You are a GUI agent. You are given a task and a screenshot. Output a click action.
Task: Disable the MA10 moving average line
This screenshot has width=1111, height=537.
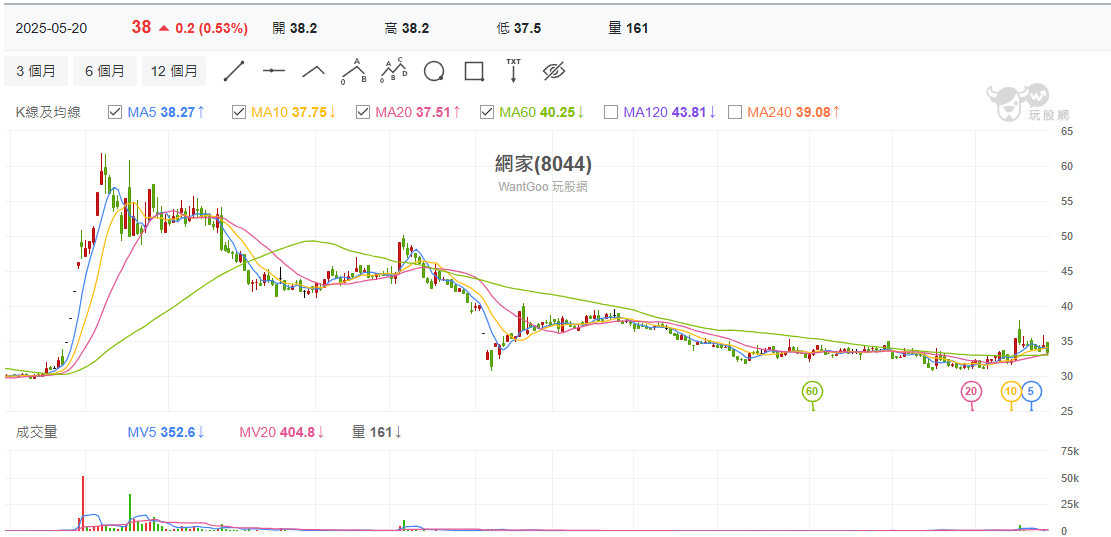point(239,112)
